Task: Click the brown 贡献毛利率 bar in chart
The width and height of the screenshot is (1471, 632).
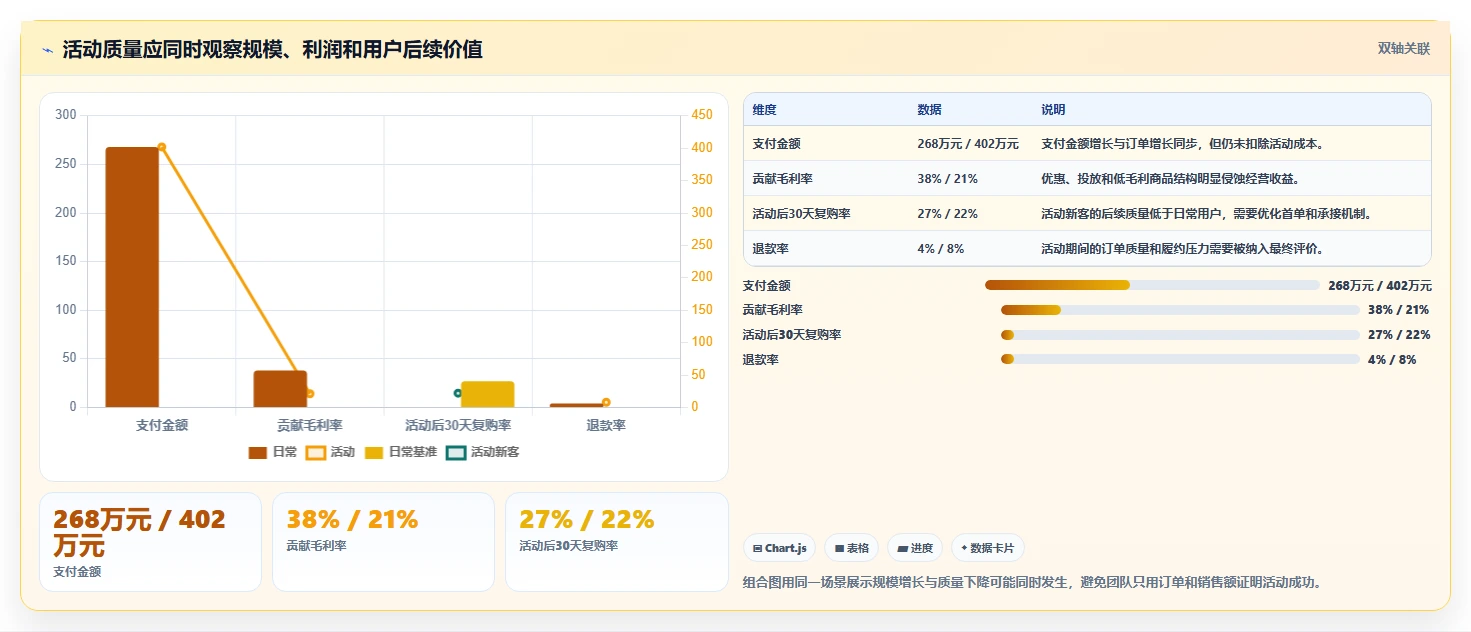Action: pyautogui.click(x=280, y=389)
